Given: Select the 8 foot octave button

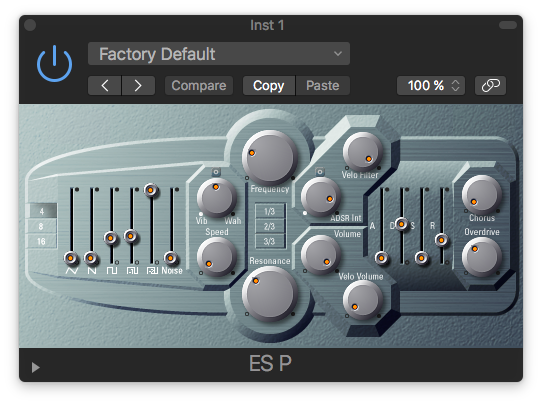Looking at the screenshot, I should (x=41, y=226).
